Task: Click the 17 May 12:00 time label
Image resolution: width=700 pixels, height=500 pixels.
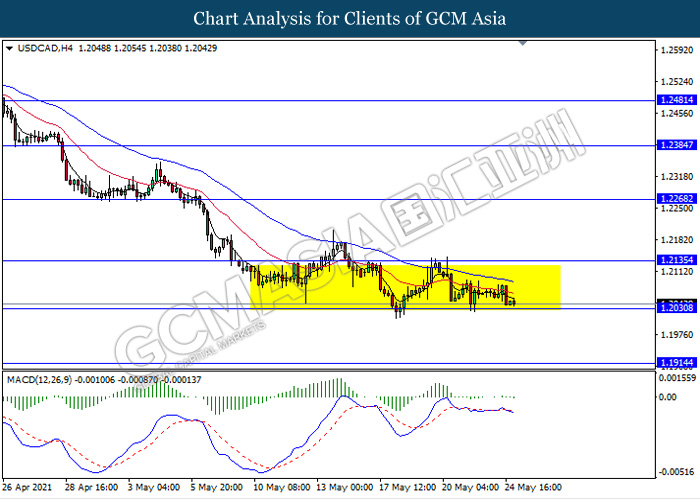Action: click(407, 487)
